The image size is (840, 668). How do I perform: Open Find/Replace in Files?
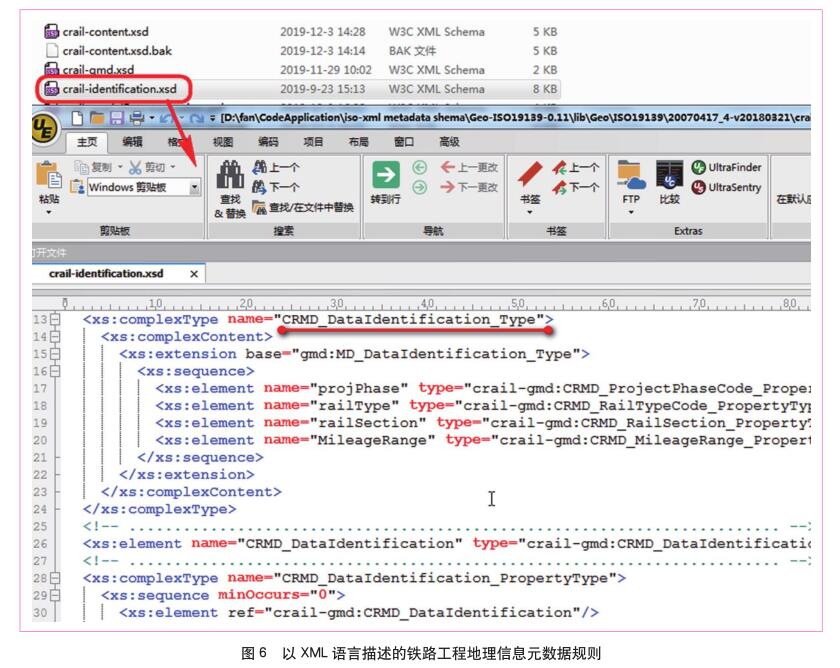tap(303, 207)
